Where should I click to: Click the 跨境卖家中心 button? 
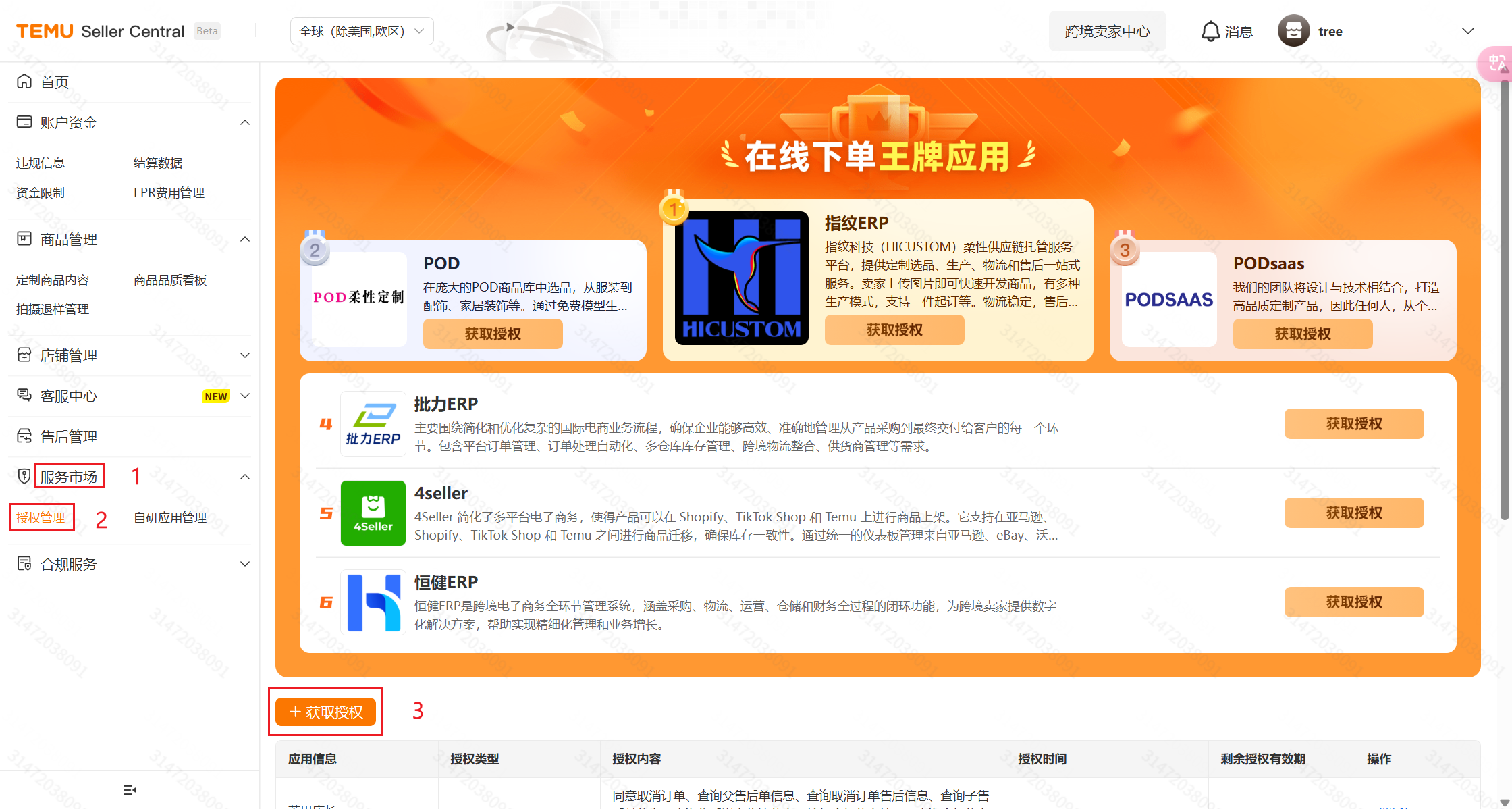(1107, 31)
